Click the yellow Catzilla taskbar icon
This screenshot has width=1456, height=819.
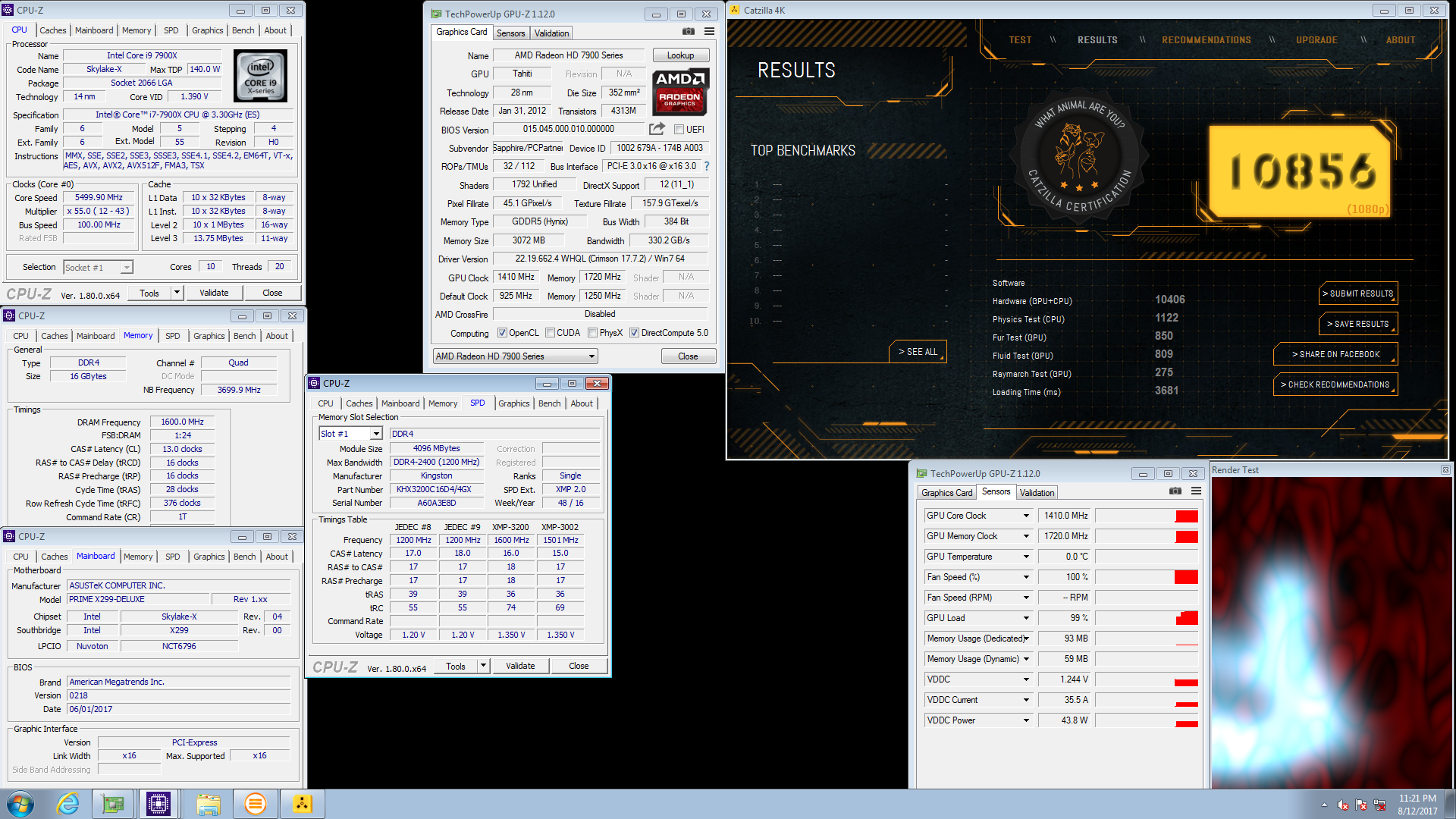(x=302, y=804)
